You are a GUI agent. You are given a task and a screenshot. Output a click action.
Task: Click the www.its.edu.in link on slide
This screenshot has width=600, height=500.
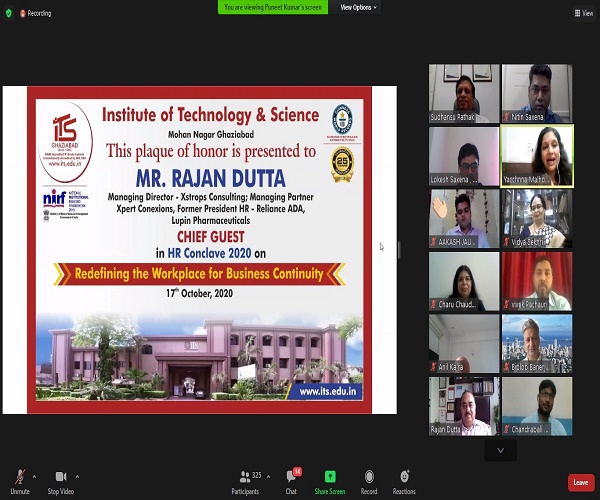pos(328,392)
